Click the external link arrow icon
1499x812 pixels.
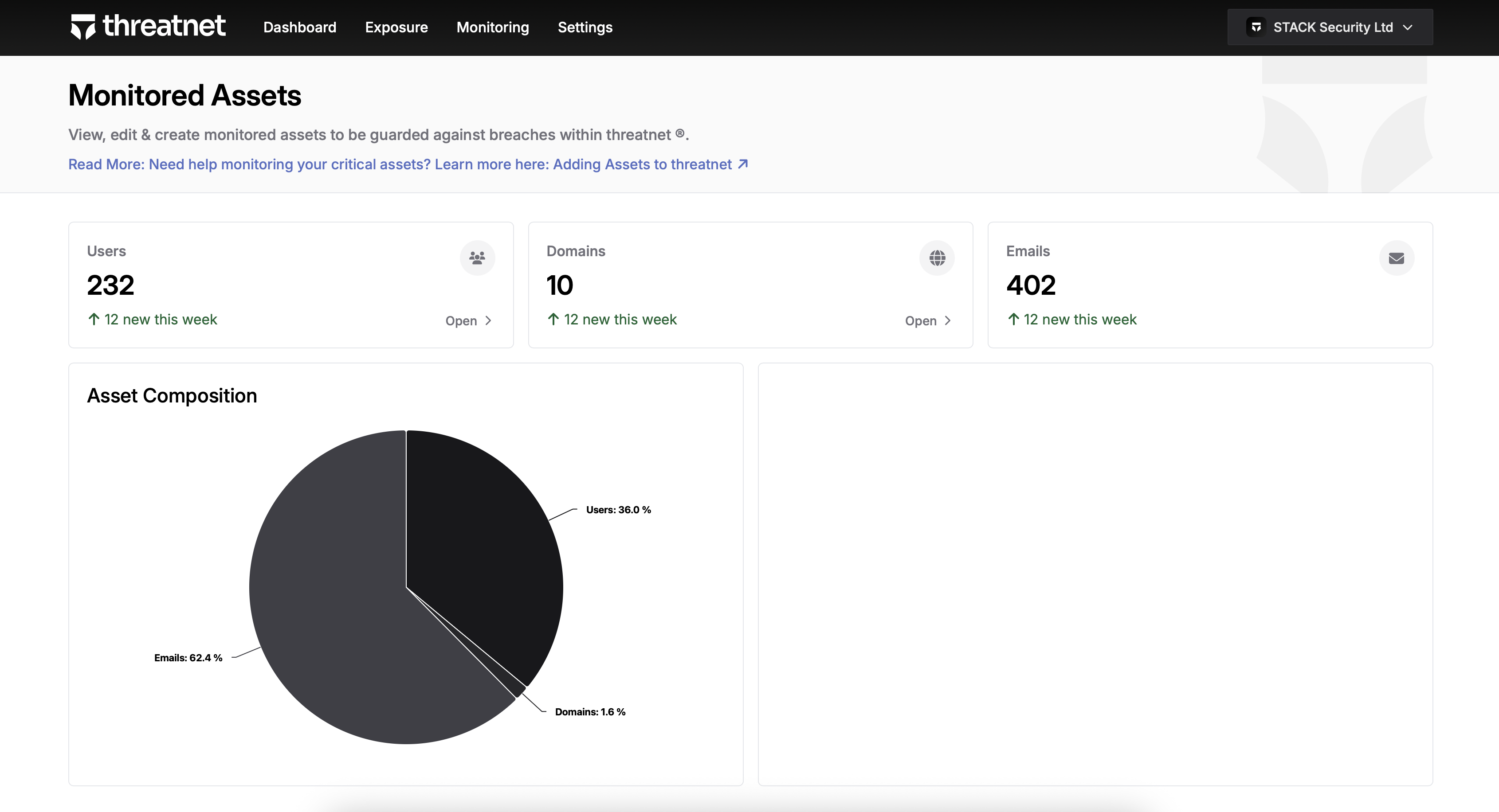743,164
